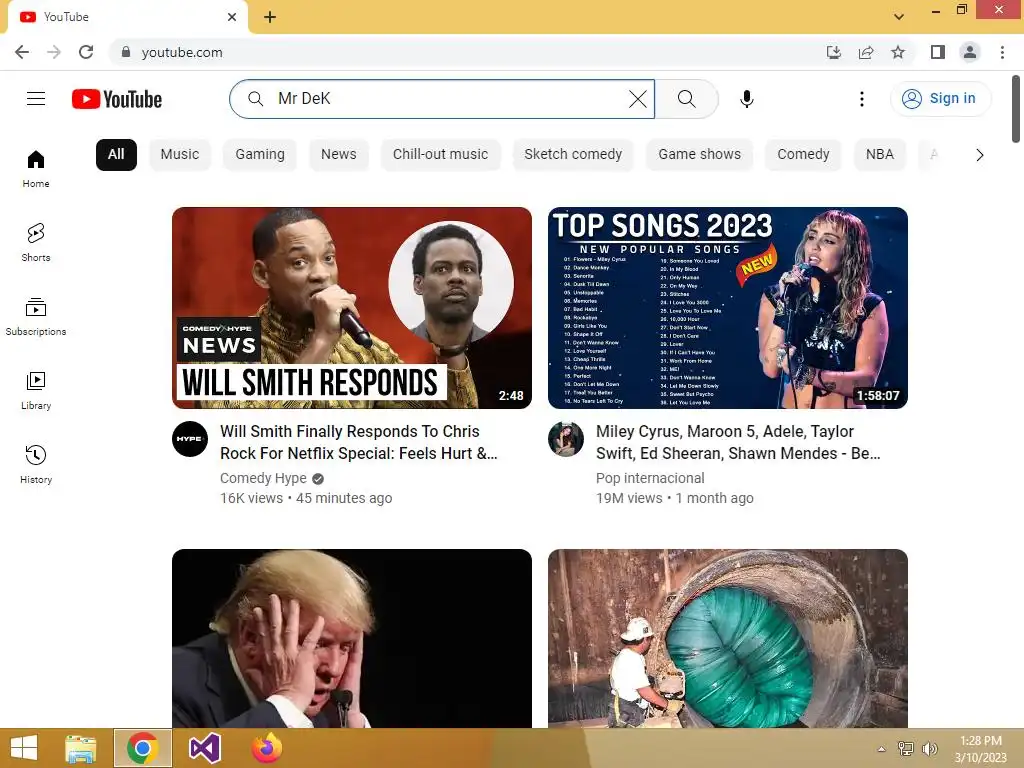Click the network tray icon
The height and width of the screenshot is (768, 1024).
pyautogui.click(x=905, y=748)
